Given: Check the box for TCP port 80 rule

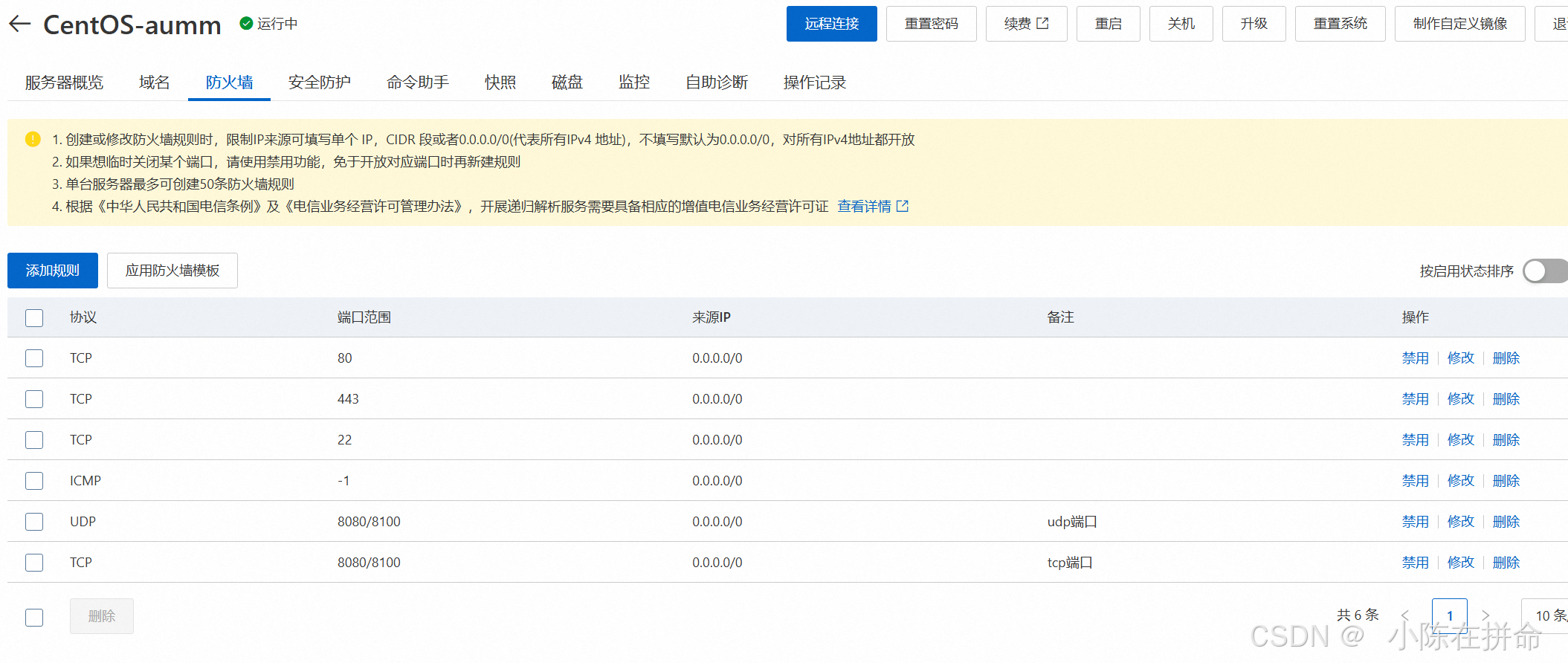Looking at the screenshot, I should click(x=34, y=358).
